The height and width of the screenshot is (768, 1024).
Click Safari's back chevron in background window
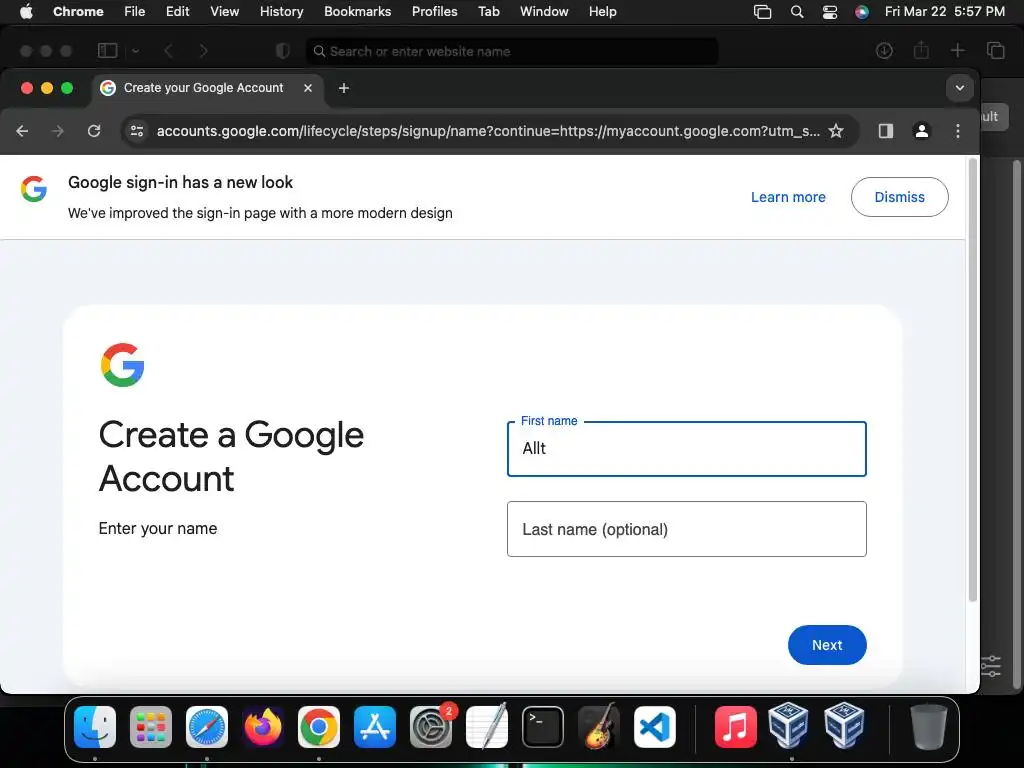click(x=168, y=51)
